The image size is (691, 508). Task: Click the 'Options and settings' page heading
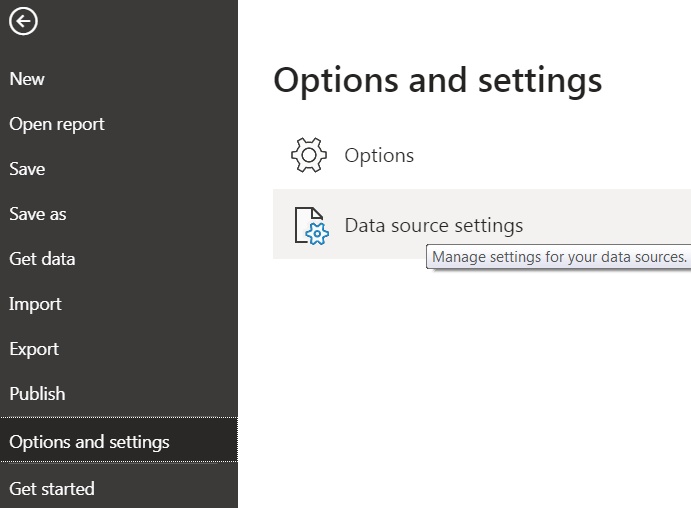tap(437, 80)
